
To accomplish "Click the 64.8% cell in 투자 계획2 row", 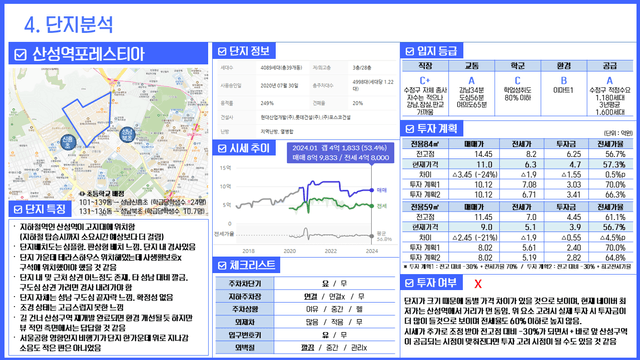I will coord(615,258).
